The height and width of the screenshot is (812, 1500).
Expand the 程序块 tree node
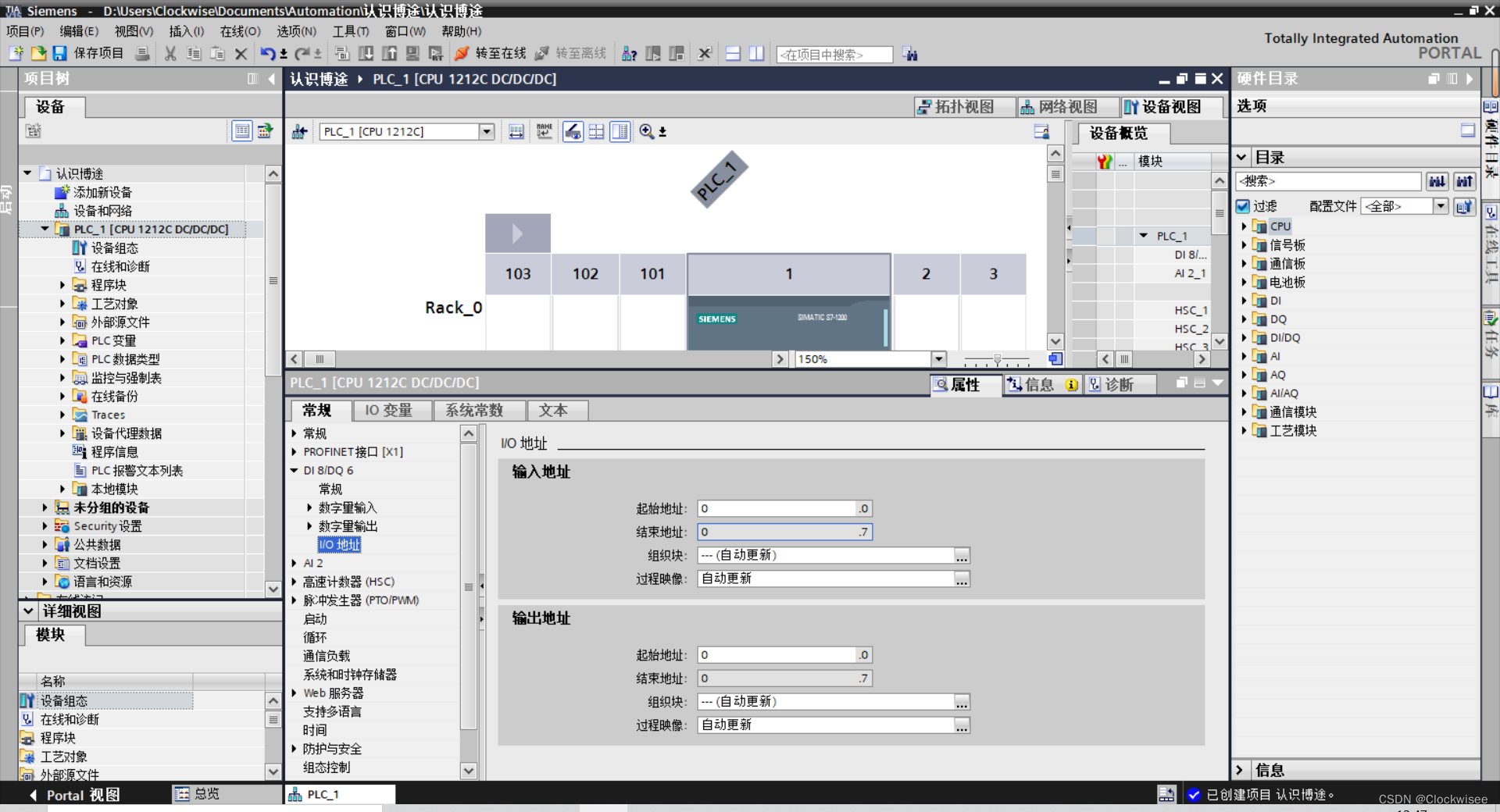coord(62,285)
